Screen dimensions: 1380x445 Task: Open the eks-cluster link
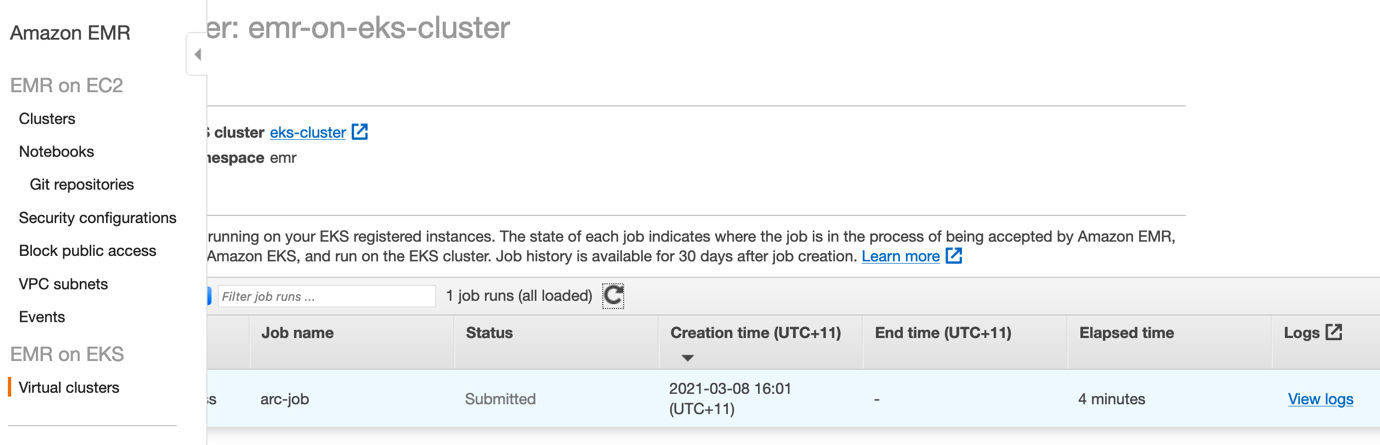[308, 132]
